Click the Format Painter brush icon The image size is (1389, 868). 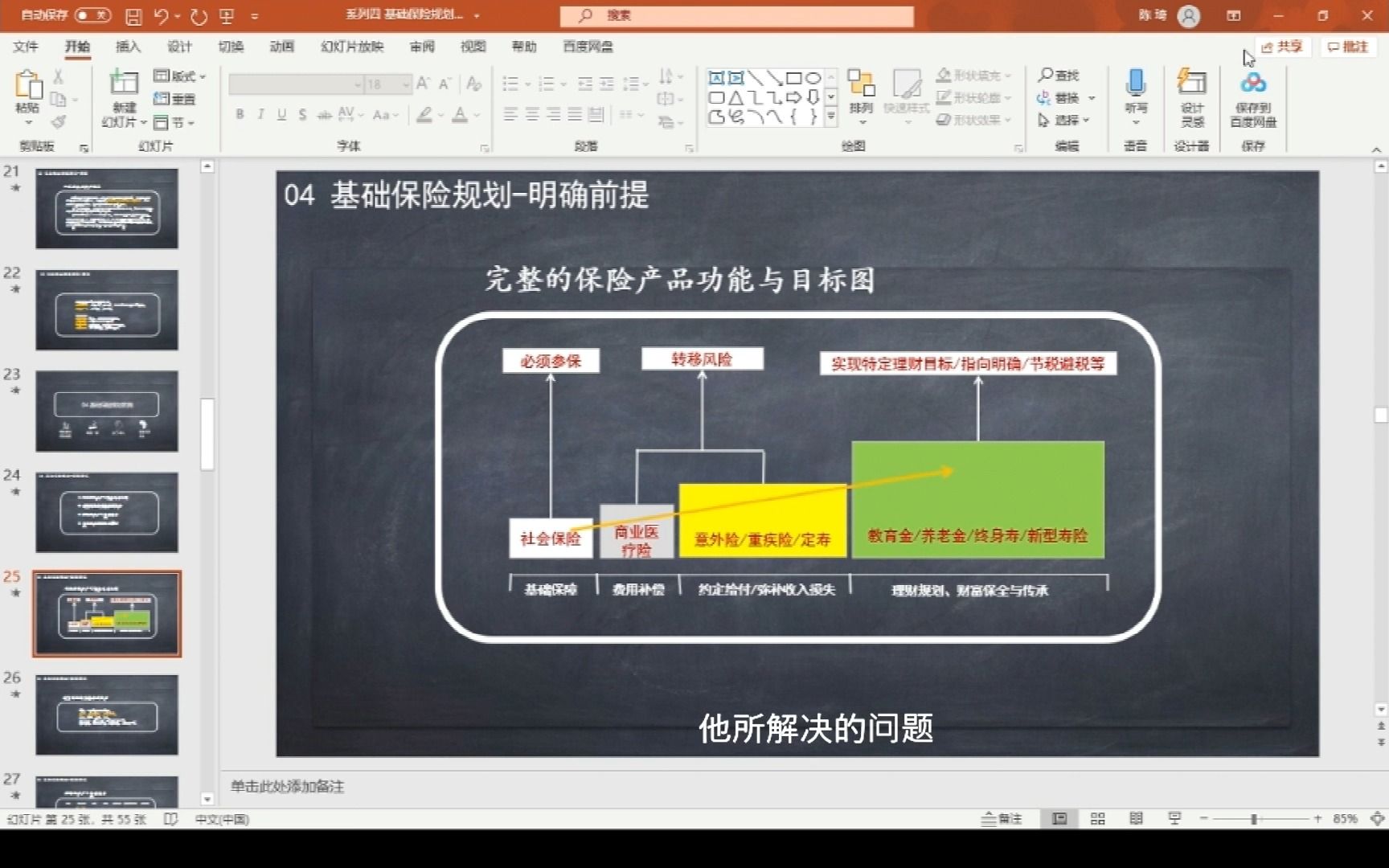coord(58,122)
